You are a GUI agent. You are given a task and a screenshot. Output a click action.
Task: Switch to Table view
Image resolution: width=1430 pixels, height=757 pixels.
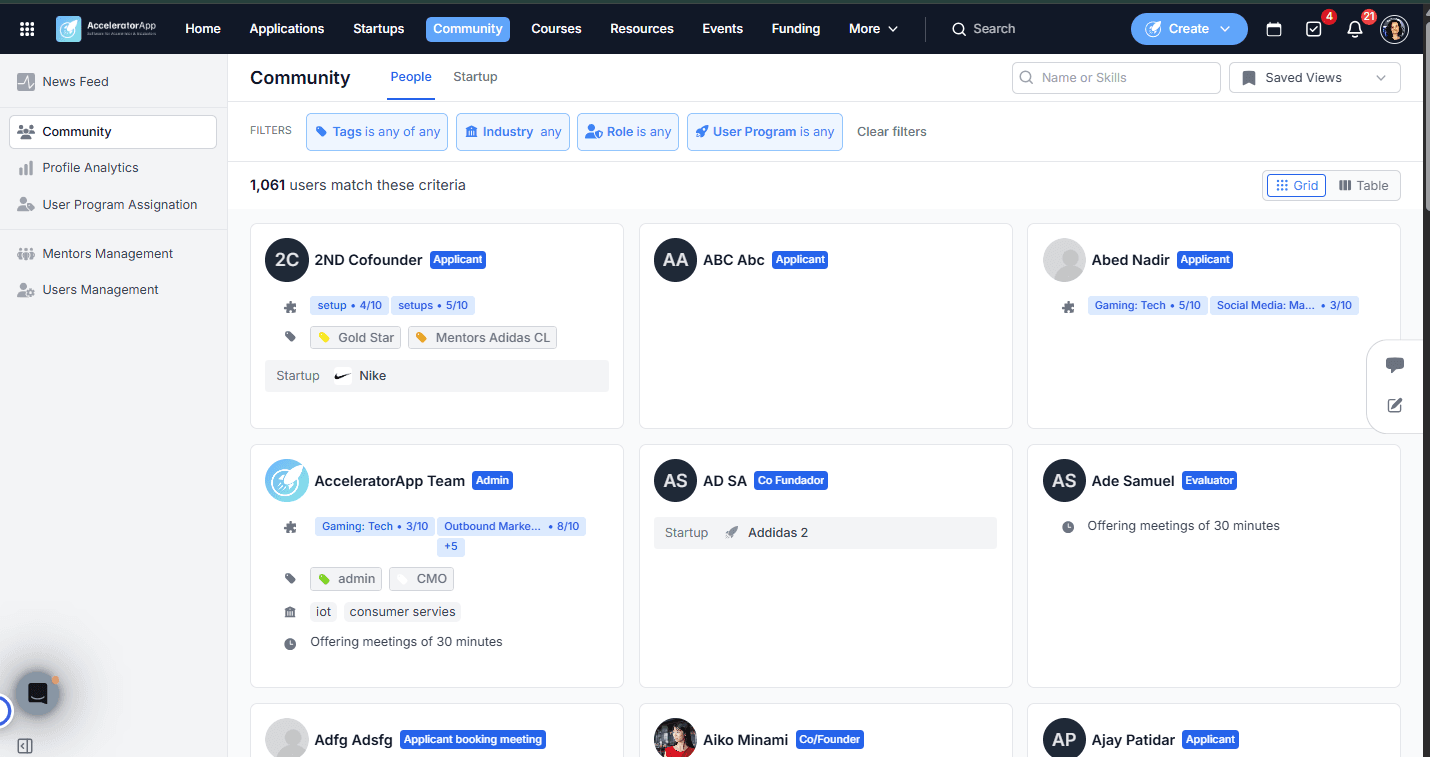1364,185
